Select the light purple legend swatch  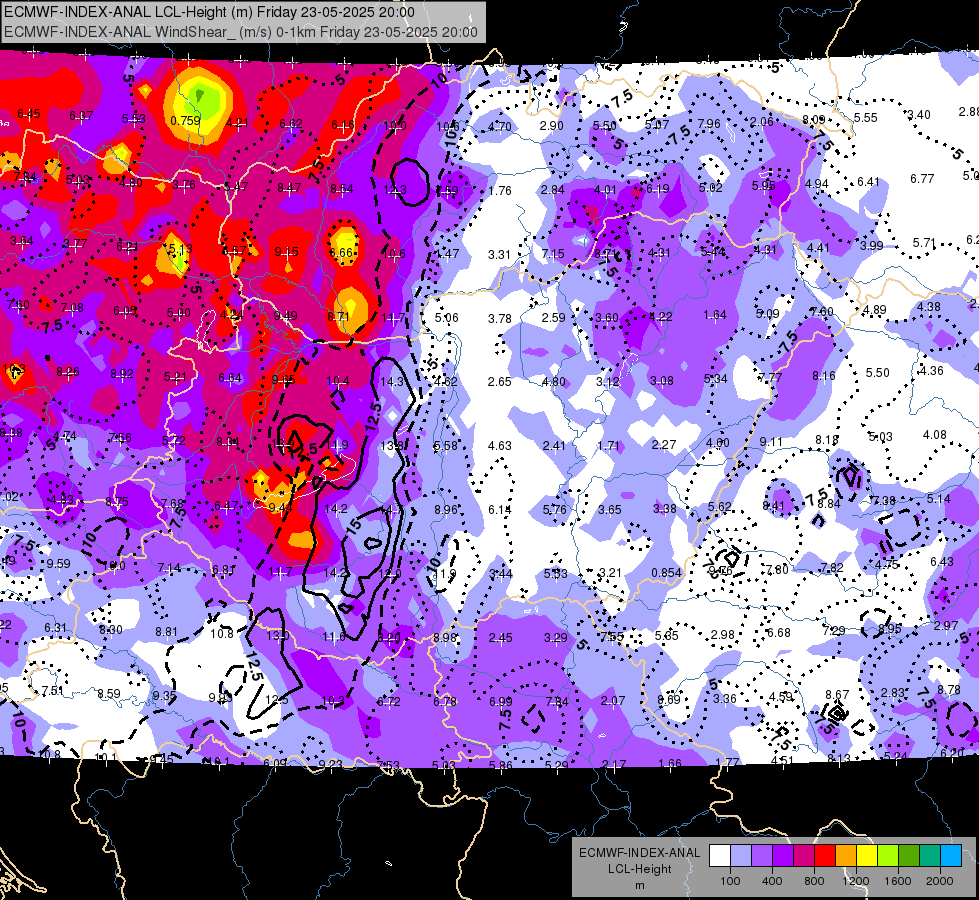tap(762, 856)
